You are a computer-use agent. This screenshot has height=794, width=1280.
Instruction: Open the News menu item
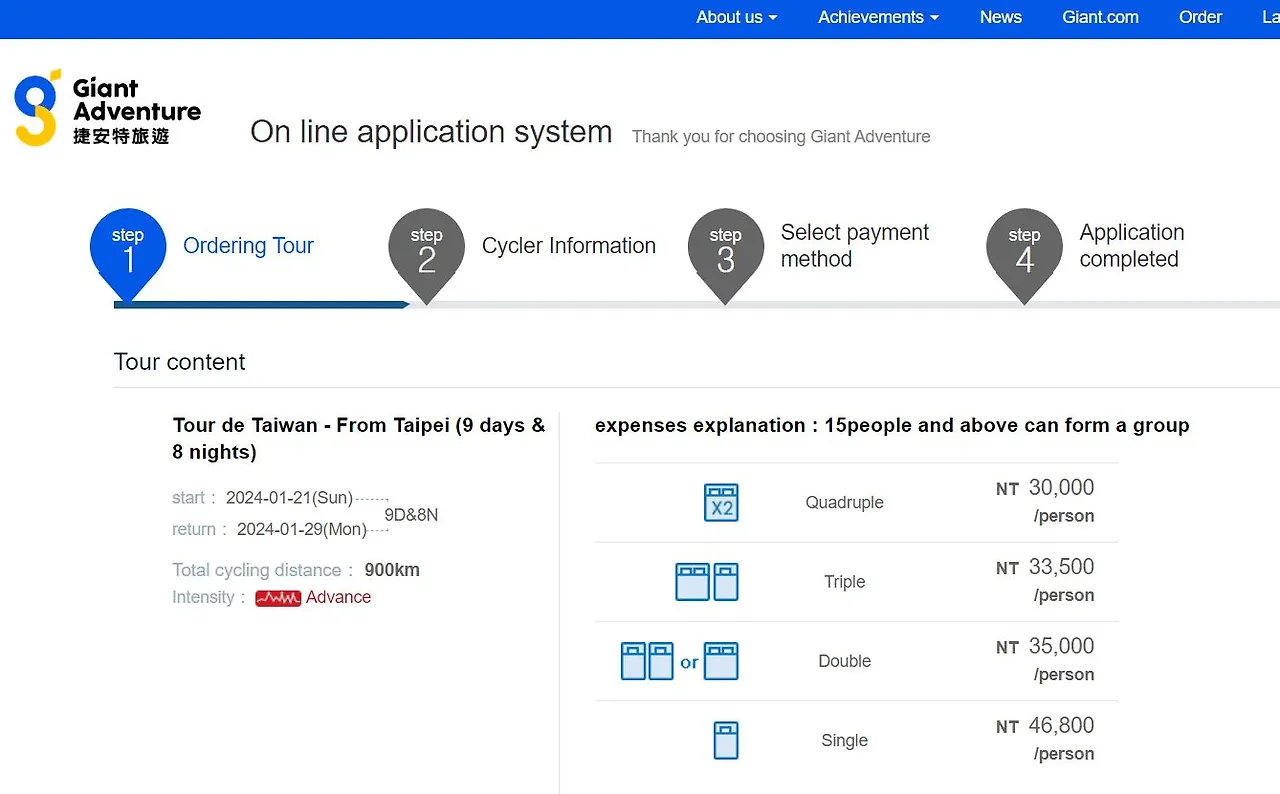coord(1001,17)
